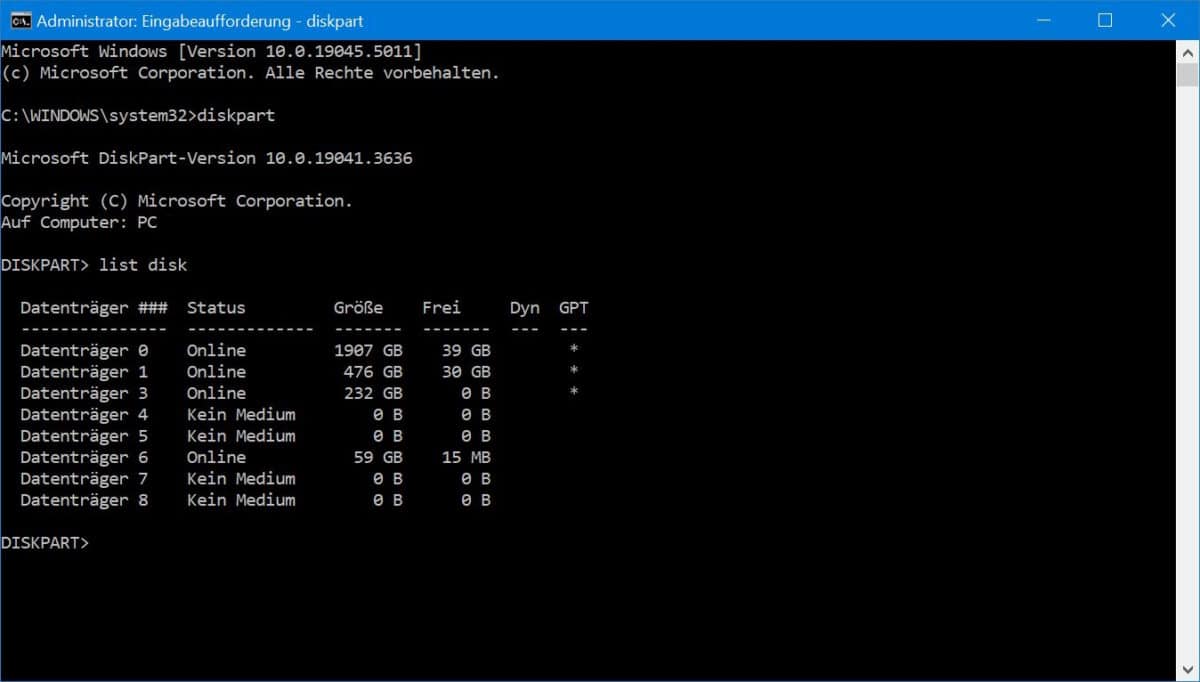Viewport: 1200px width, 682px height.
Task: Click the vertical scrollbar thumb
Action: click(x=1187, y=76)
